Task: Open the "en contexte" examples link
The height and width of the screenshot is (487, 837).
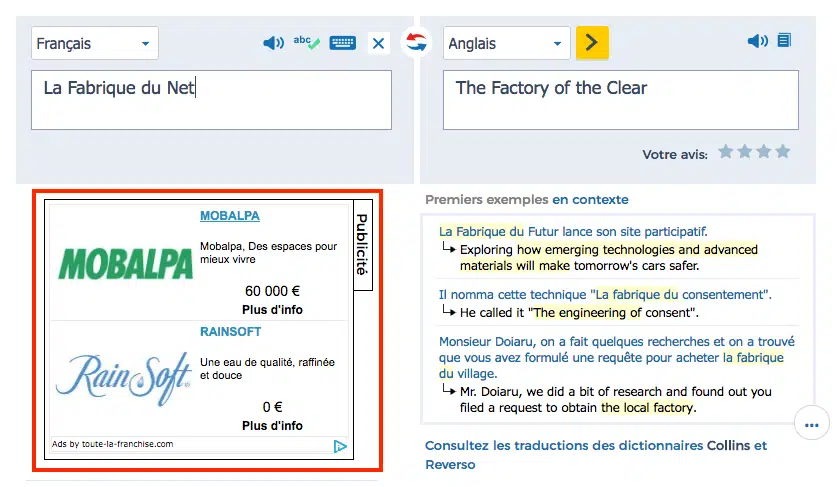Action: point(590,199)
